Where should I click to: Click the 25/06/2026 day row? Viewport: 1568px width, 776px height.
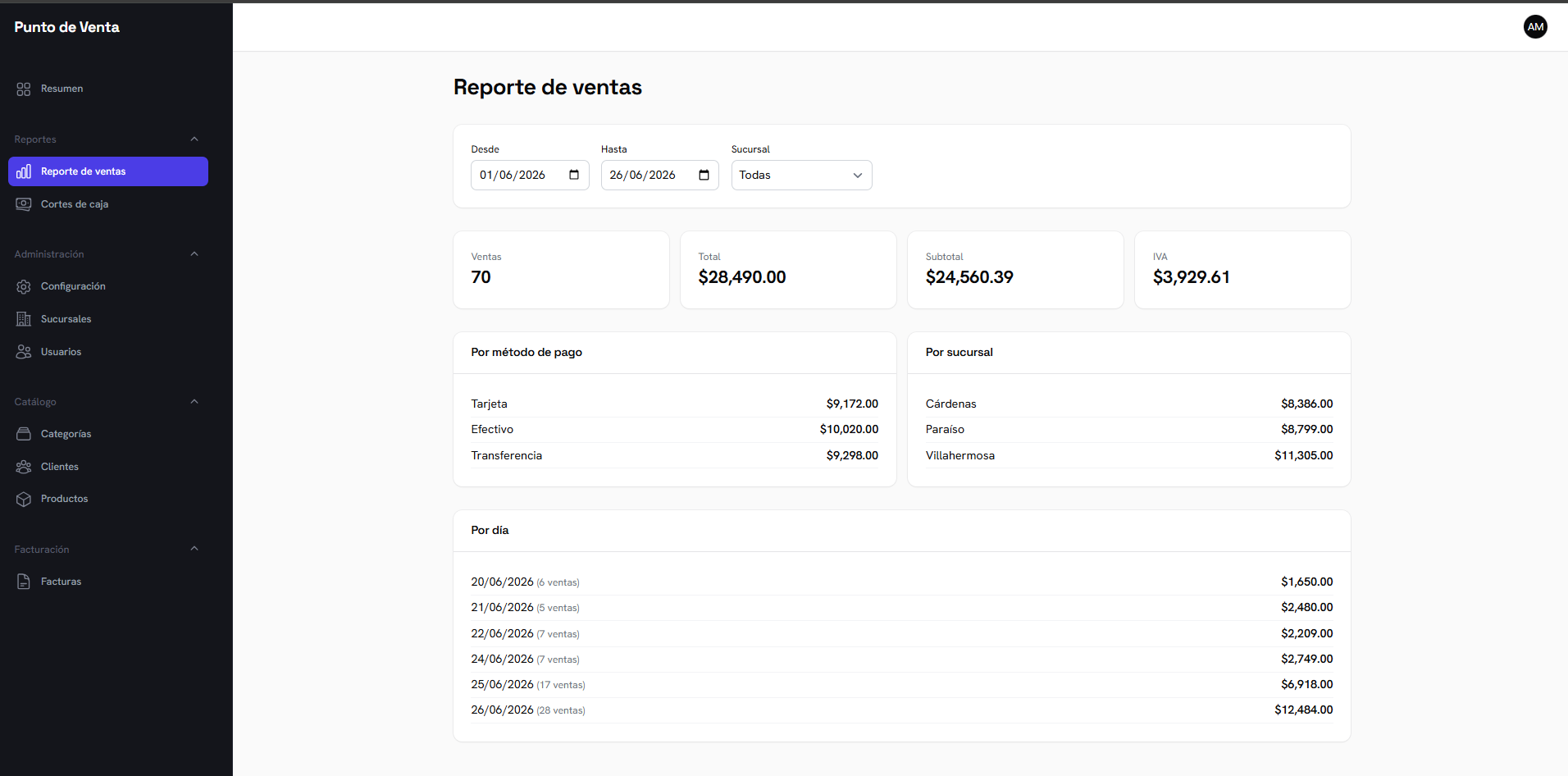tap(902, 684)
